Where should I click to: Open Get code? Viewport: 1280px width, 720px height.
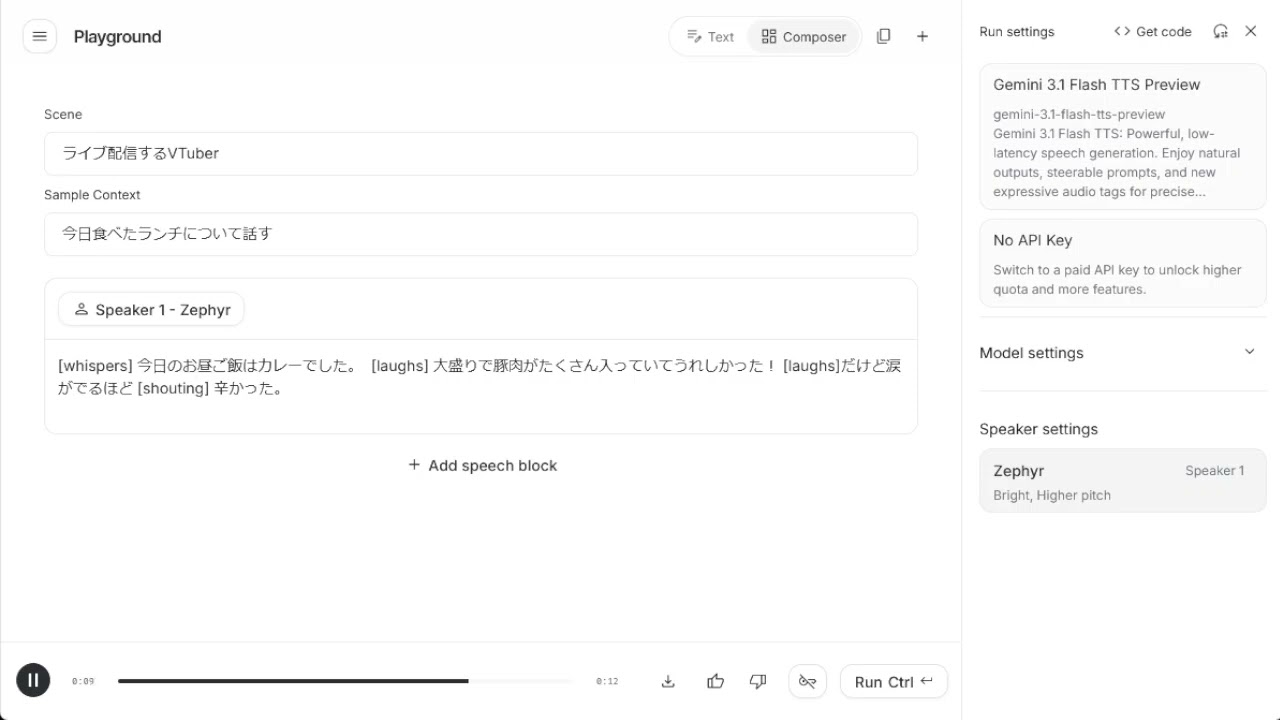click(x=1153, y=32)
